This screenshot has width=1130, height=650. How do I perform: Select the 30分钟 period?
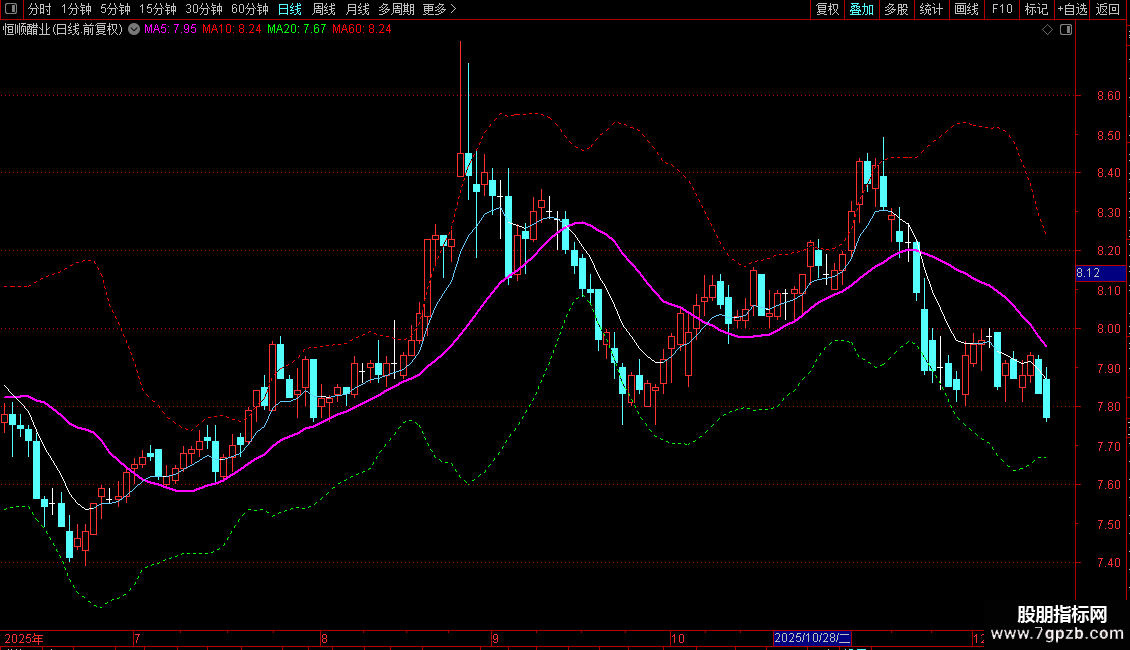pos(204,9)
